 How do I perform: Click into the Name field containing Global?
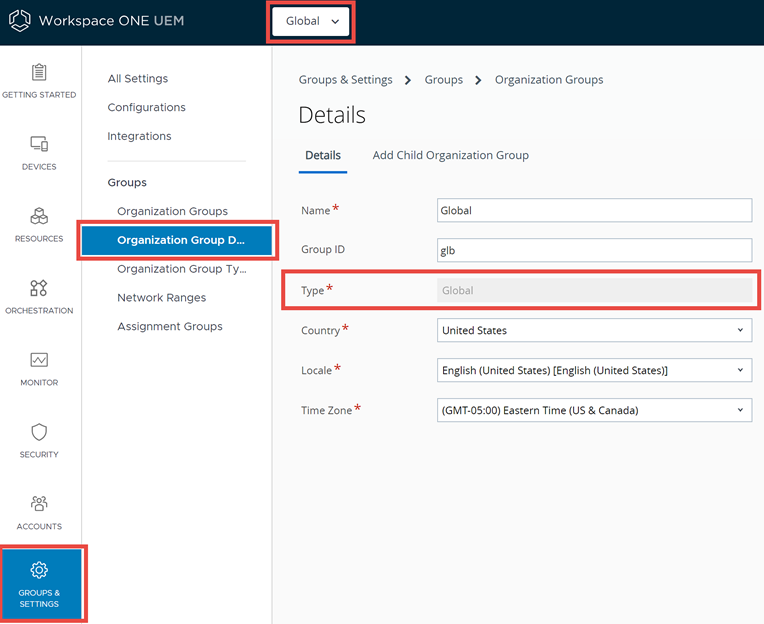coord(594,210)
